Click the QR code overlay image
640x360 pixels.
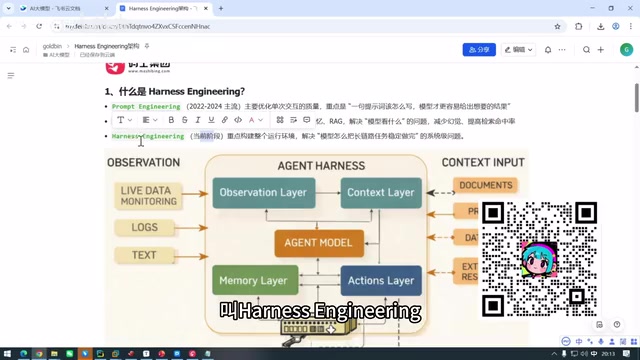coord(539,259)
